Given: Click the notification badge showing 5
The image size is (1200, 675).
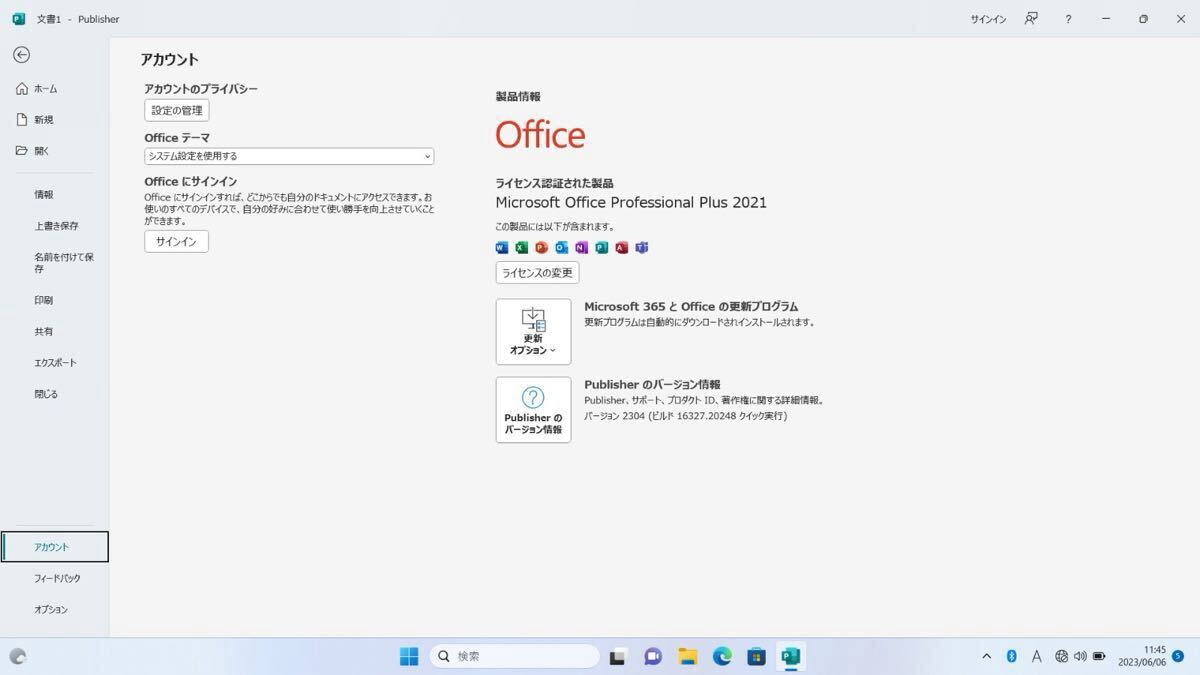Looking at the screenshot, I should (1178, 656).
